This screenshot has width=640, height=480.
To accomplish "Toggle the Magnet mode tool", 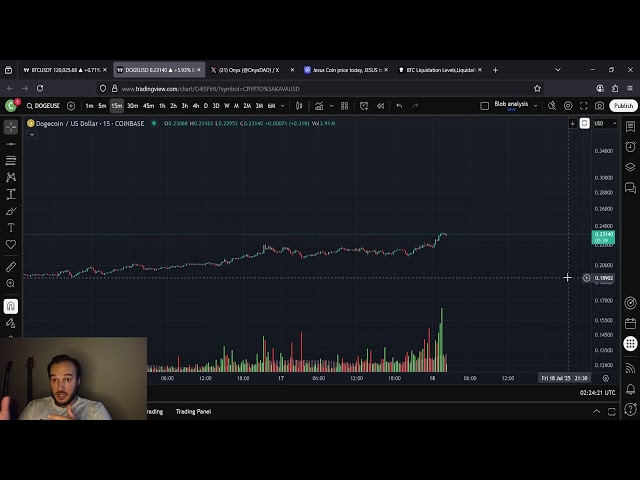I will [x=11, y=306].
